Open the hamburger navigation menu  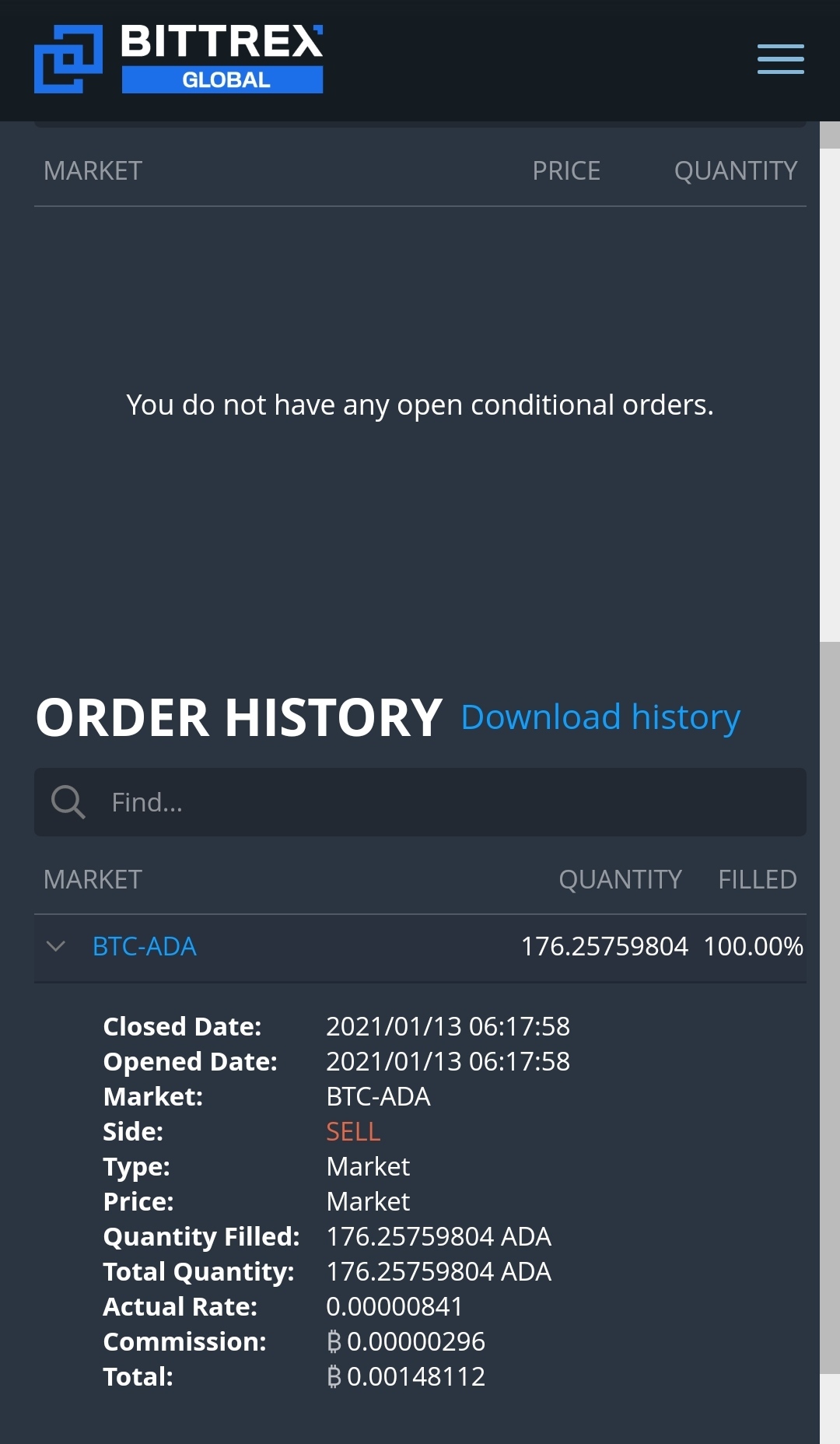(780, 59)
